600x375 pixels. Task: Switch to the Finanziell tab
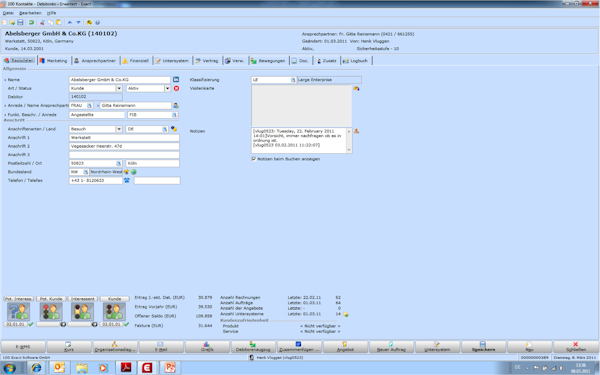(136, 61)
